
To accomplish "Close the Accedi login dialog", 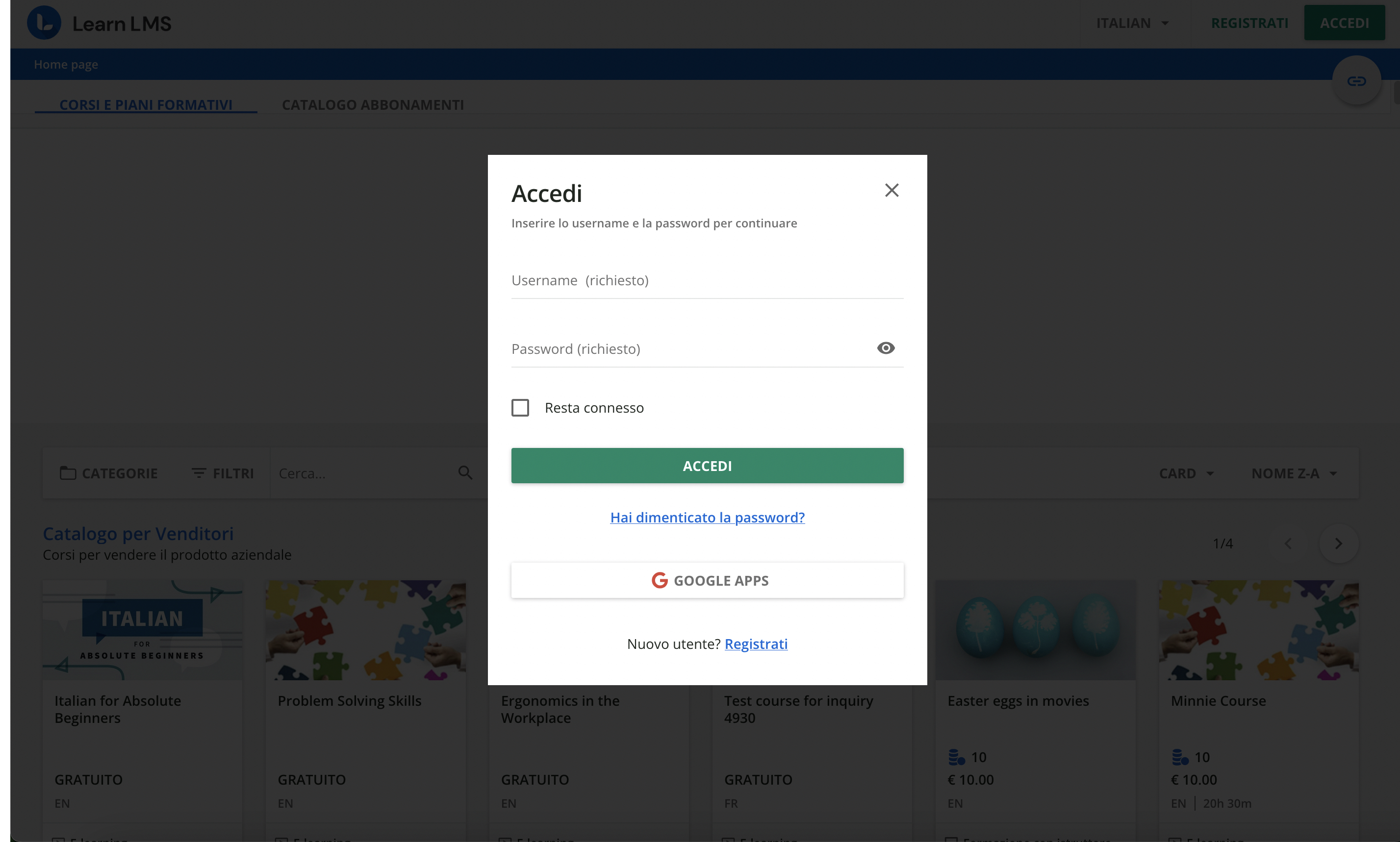I will coord(891,190).
